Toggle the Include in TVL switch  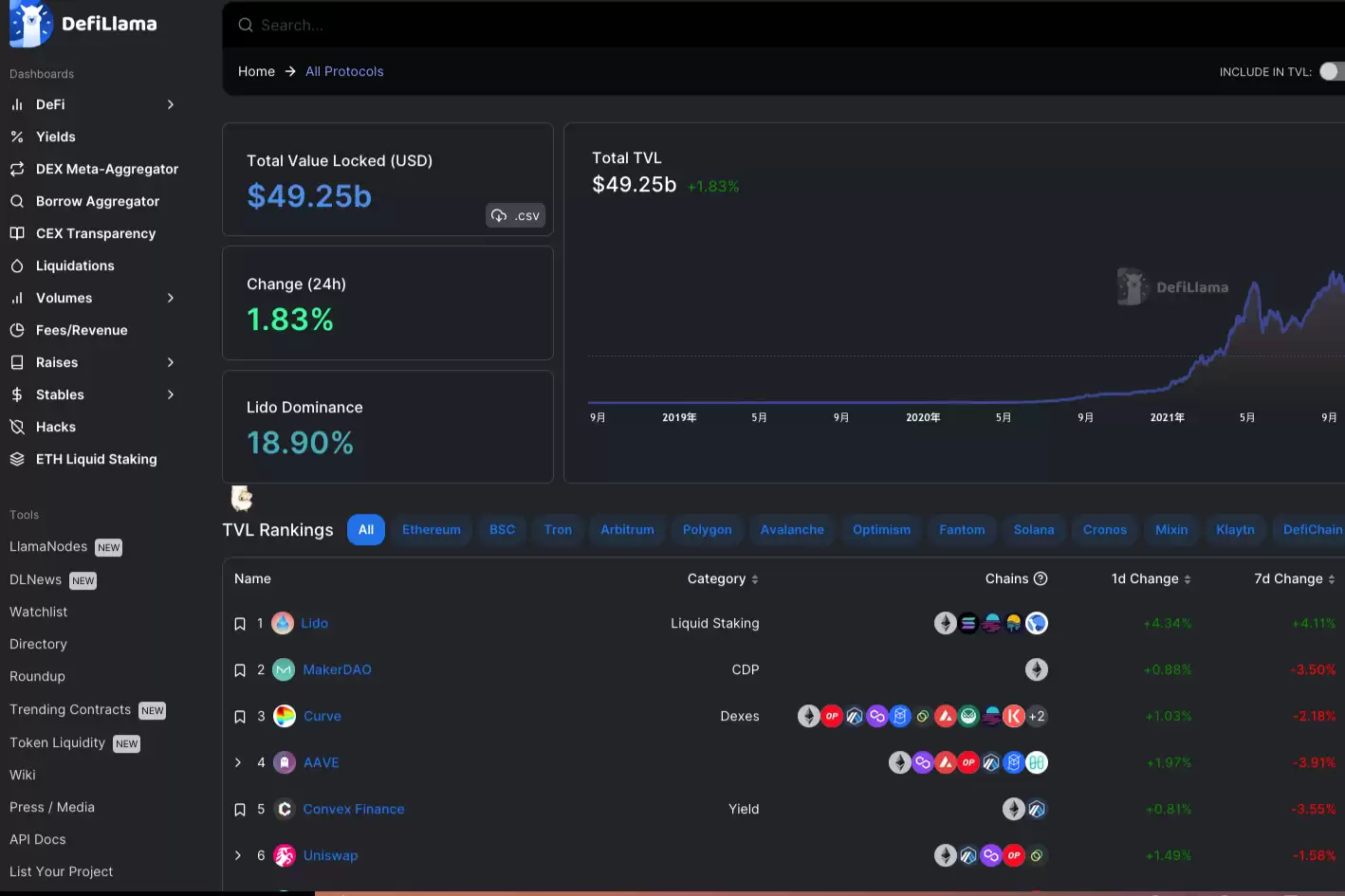click(1332, 72)
